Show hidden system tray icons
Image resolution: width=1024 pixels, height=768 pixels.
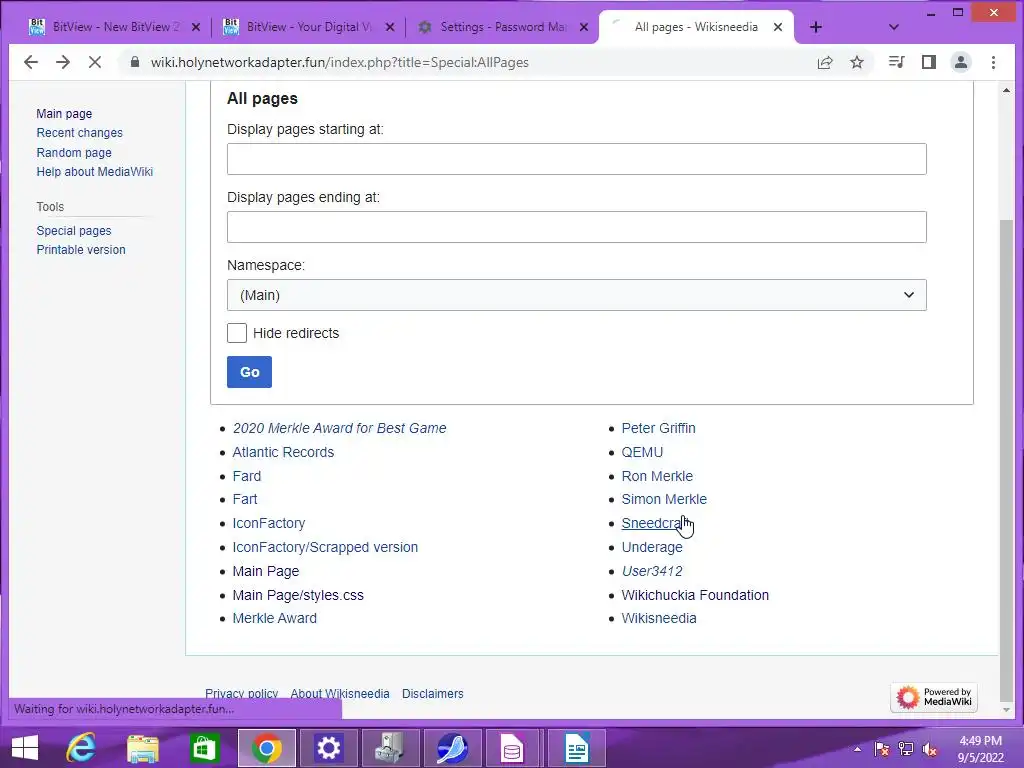[857, 749]
